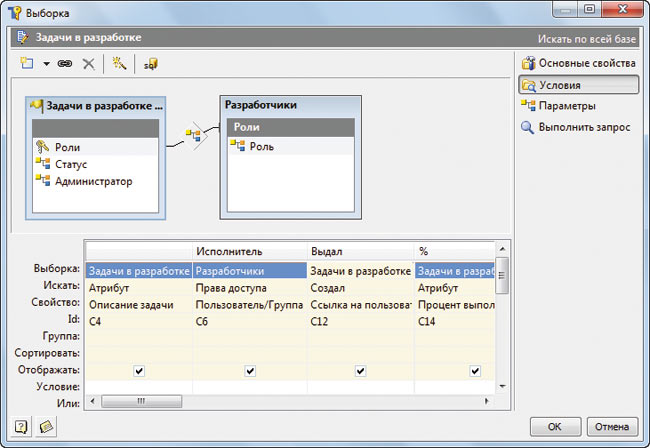Click the chain link toolbar icon
650x448 pixels.
point(66,63)
